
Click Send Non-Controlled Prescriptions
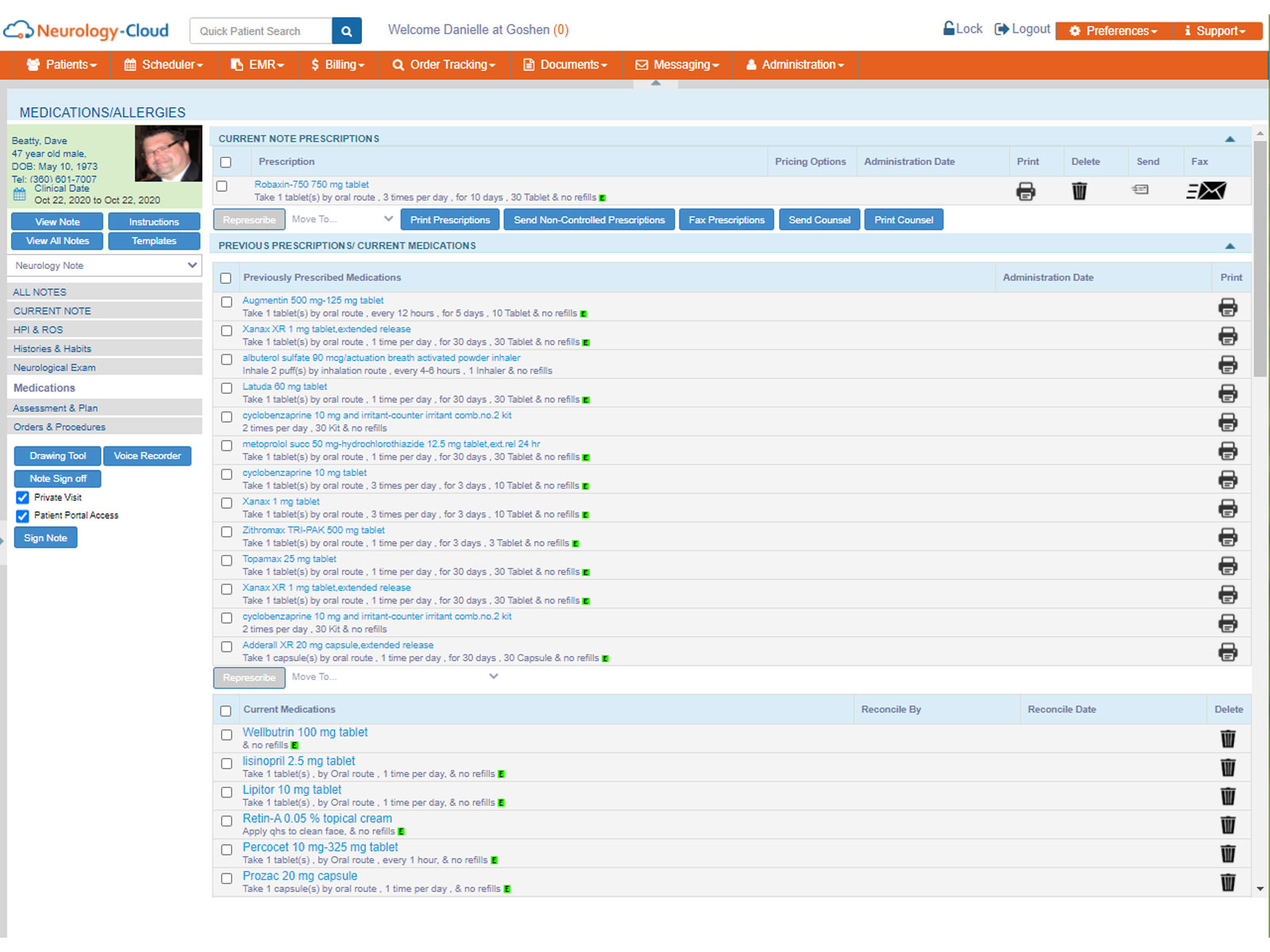(x=589, y=220)
